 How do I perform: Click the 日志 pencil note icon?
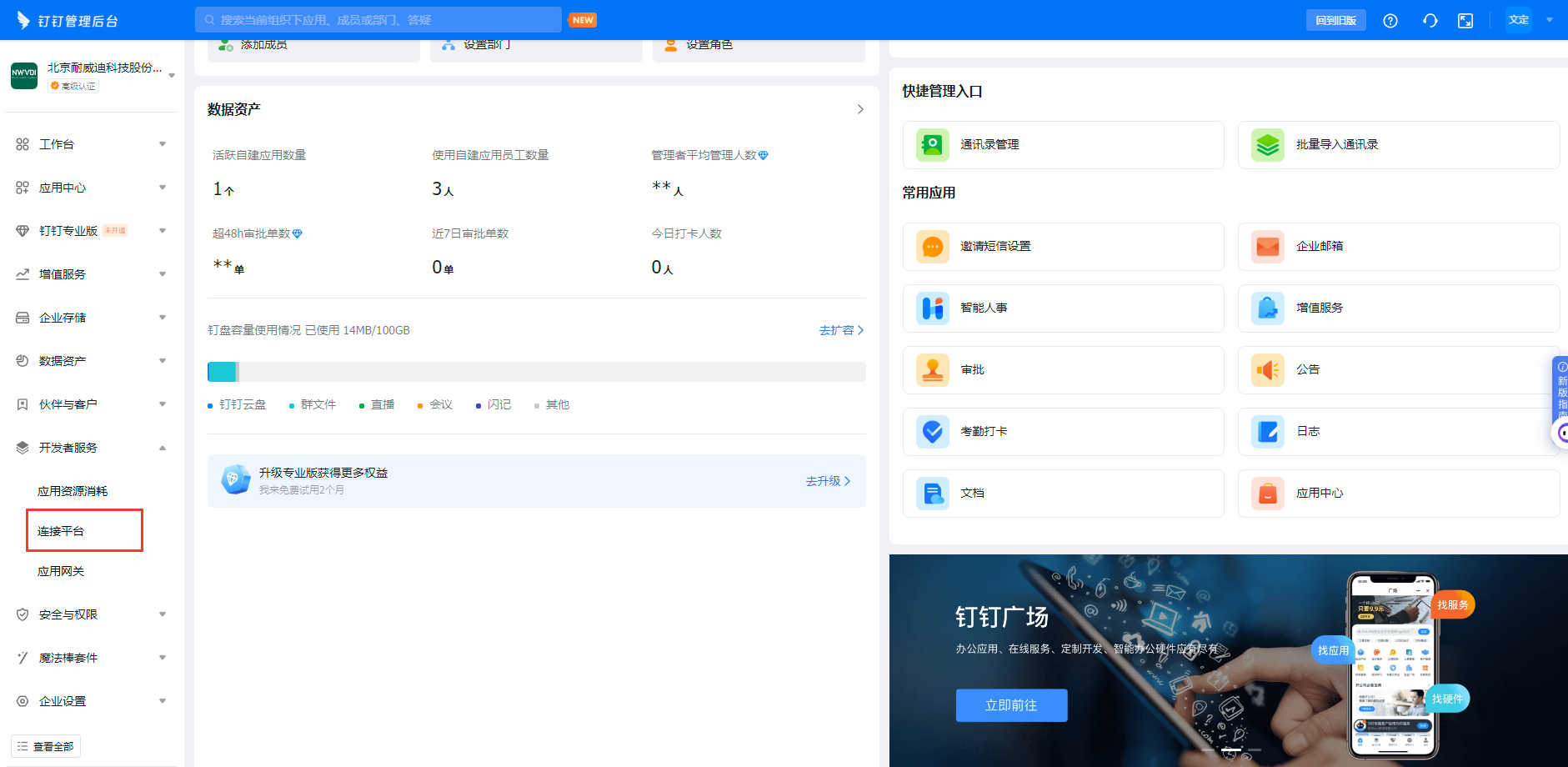1268,432
